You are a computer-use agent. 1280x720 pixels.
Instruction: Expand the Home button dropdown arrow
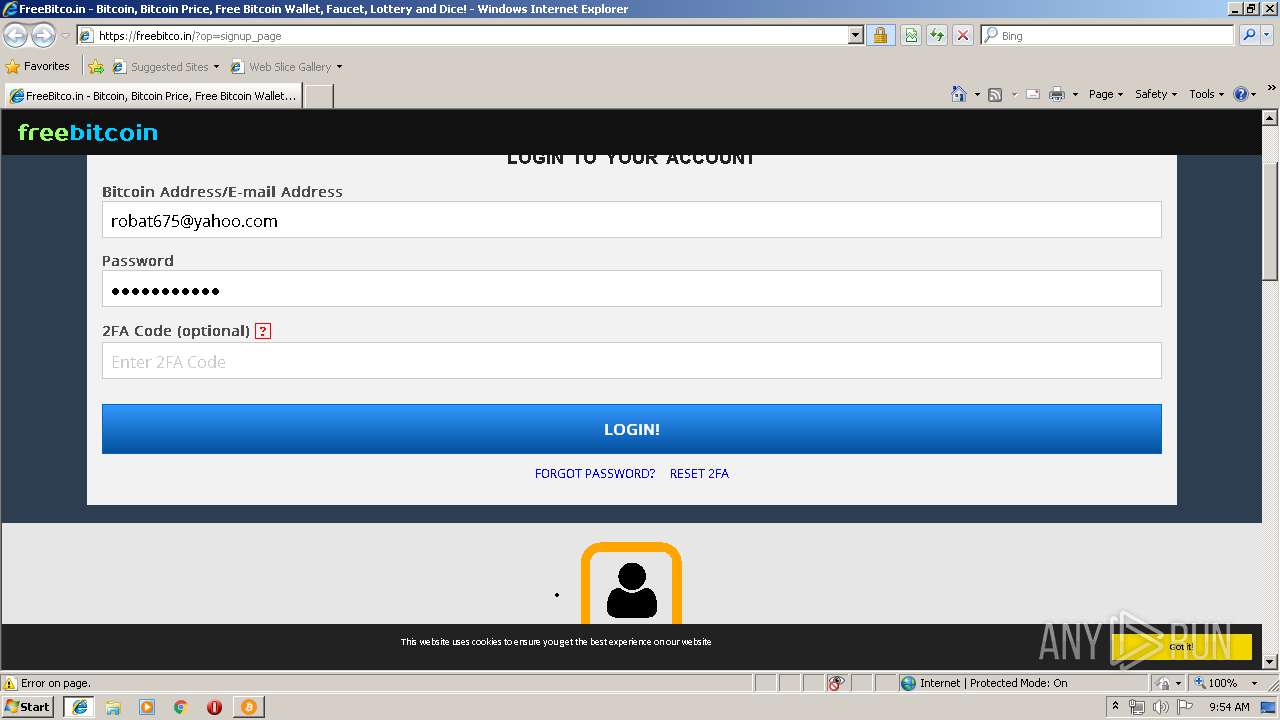(977, 94)
